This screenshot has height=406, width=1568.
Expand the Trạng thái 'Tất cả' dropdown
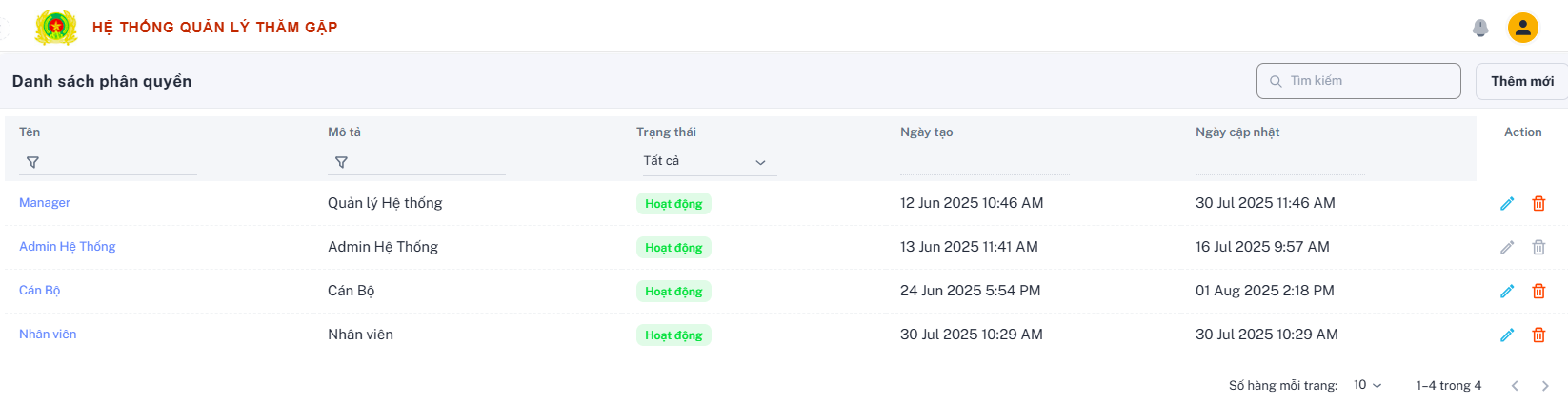[707, 161]
